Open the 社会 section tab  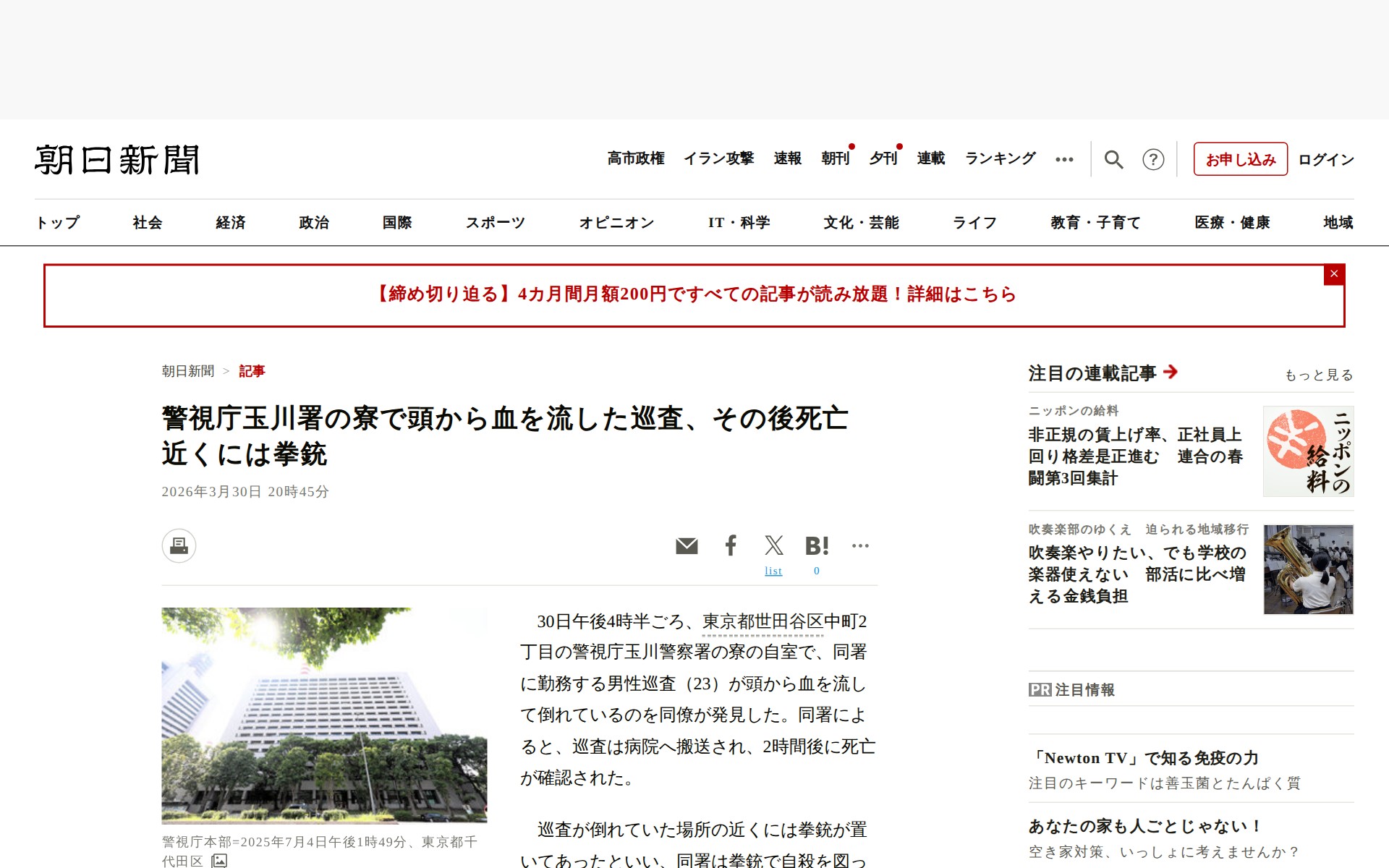pyautogui.click(x=148, y=223)
